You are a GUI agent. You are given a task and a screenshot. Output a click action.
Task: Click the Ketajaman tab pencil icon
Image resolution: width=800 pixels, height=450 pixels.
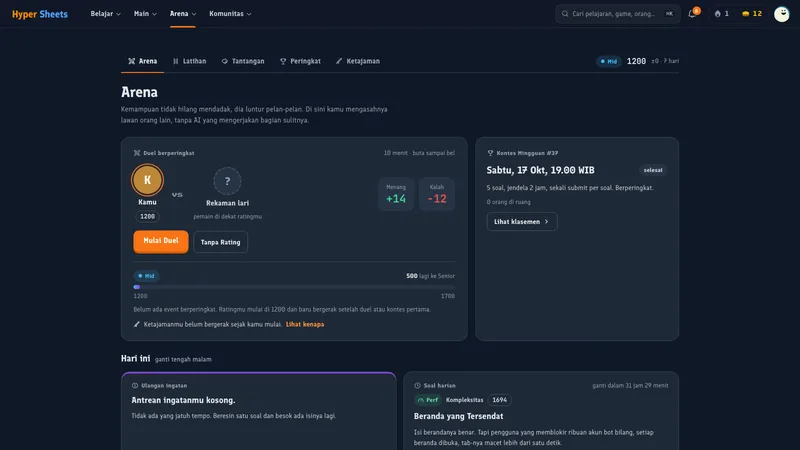(x=339, y=61)
